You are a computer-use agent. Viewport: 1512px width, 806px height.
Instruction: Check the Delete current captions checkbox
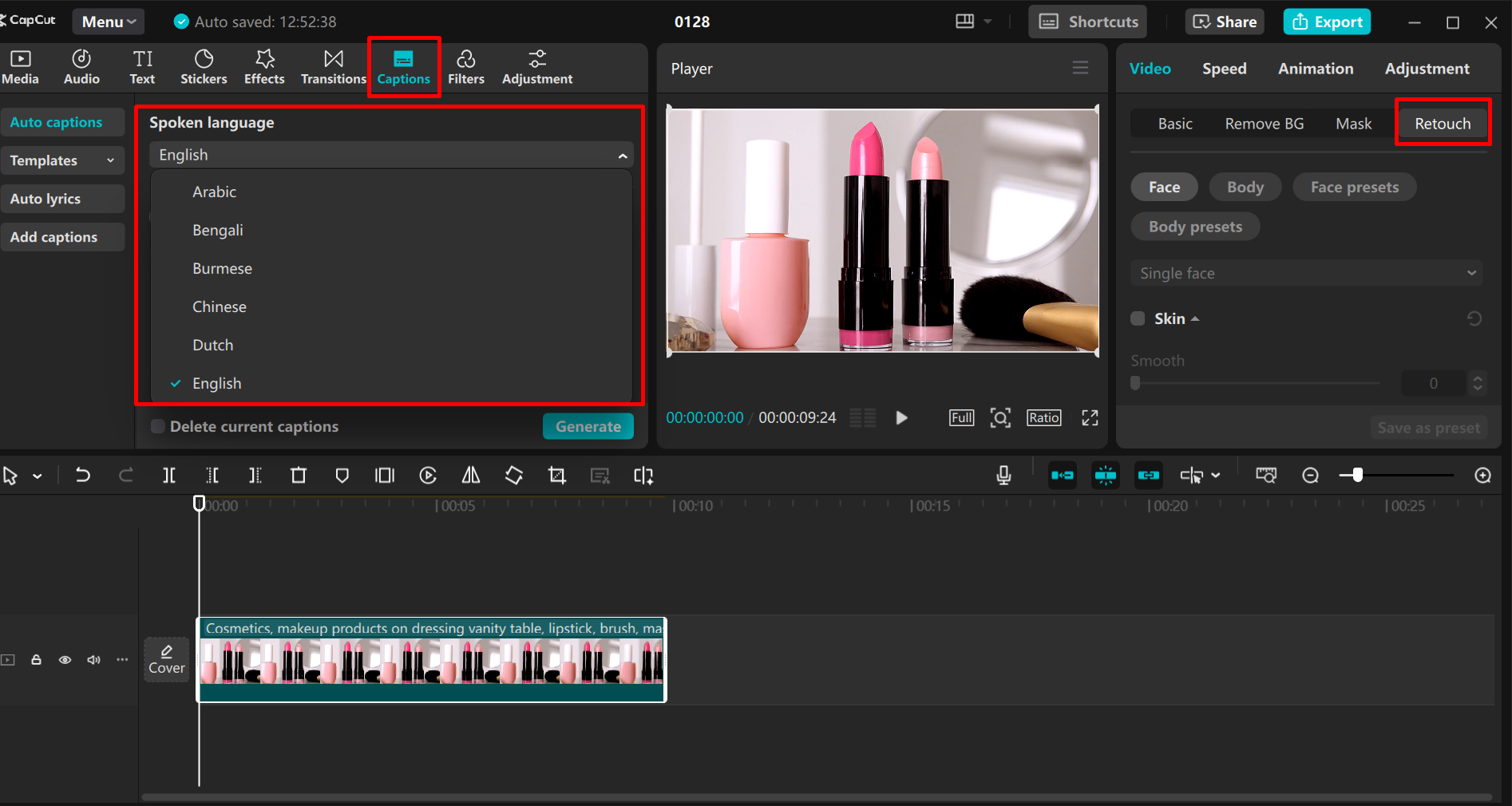(157, 426)
